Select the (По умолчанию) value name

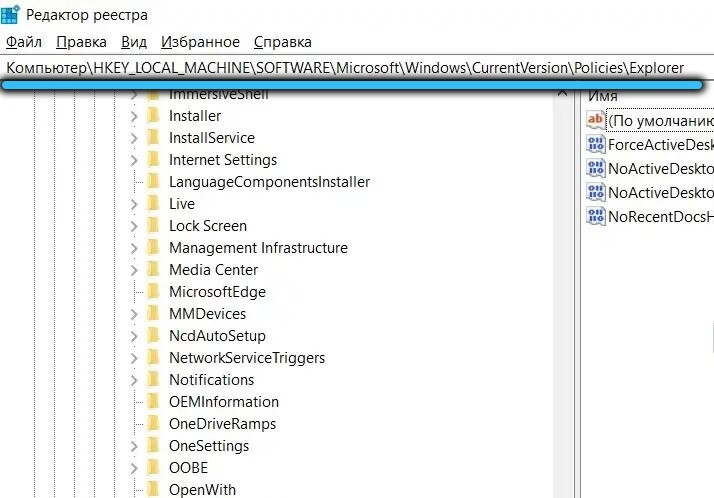tap(661, 121)
